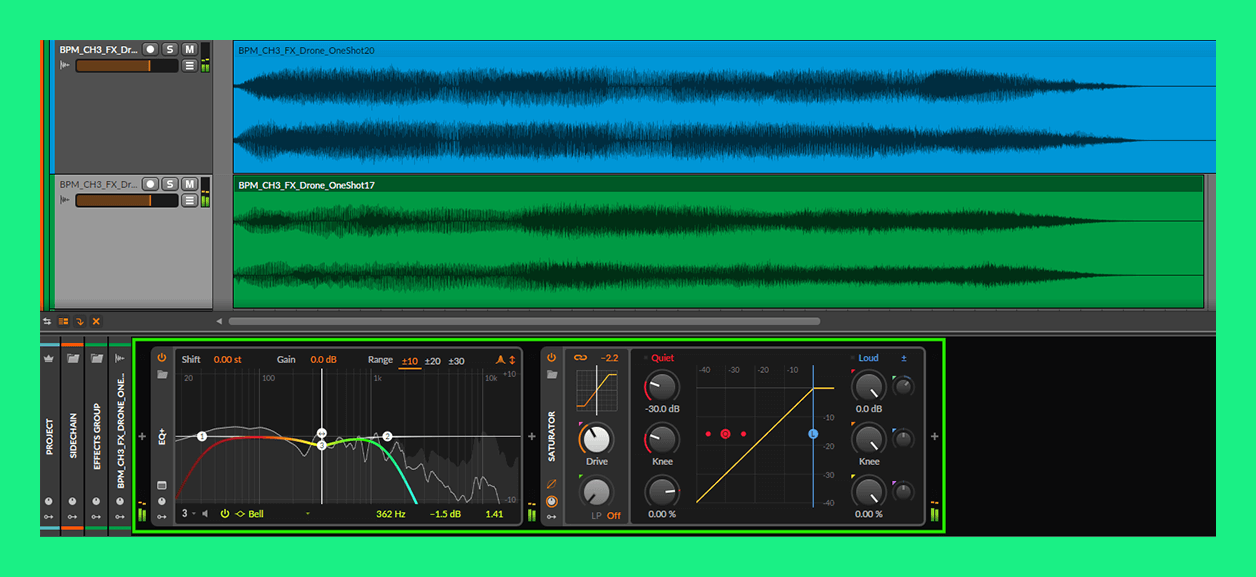Open the lane menu icon on the first track
This screenshot has width=1256, height=577.
click(189, 65)
